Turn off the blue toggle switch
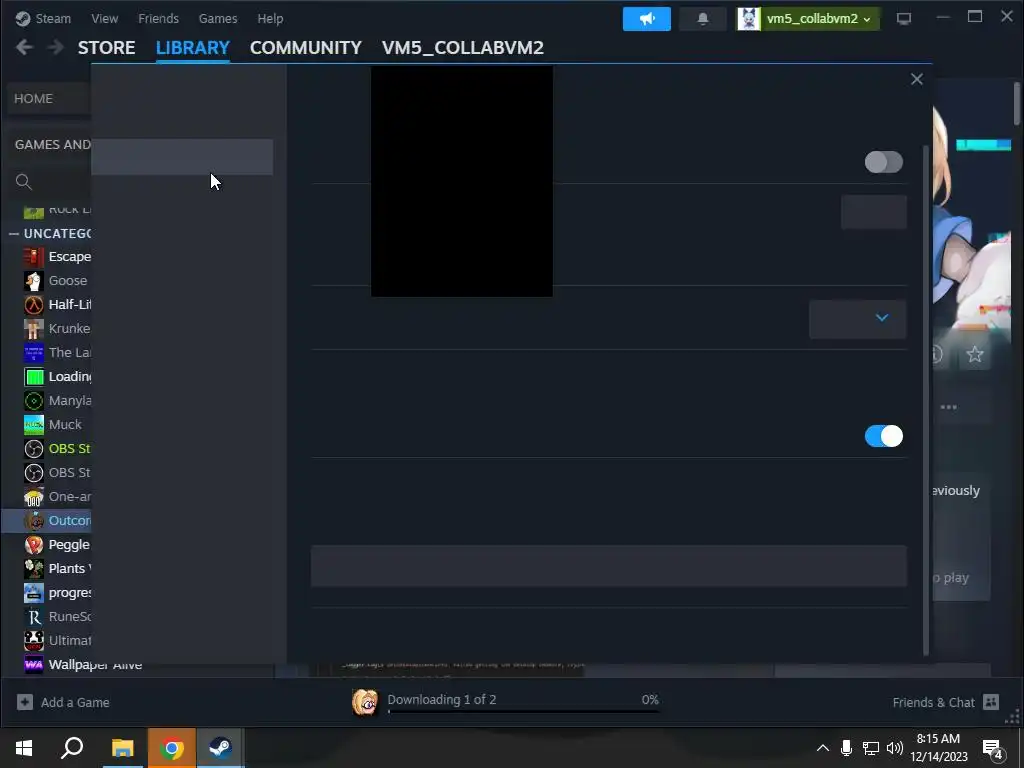The image size is (1024, 768). (x=884, y=436)
